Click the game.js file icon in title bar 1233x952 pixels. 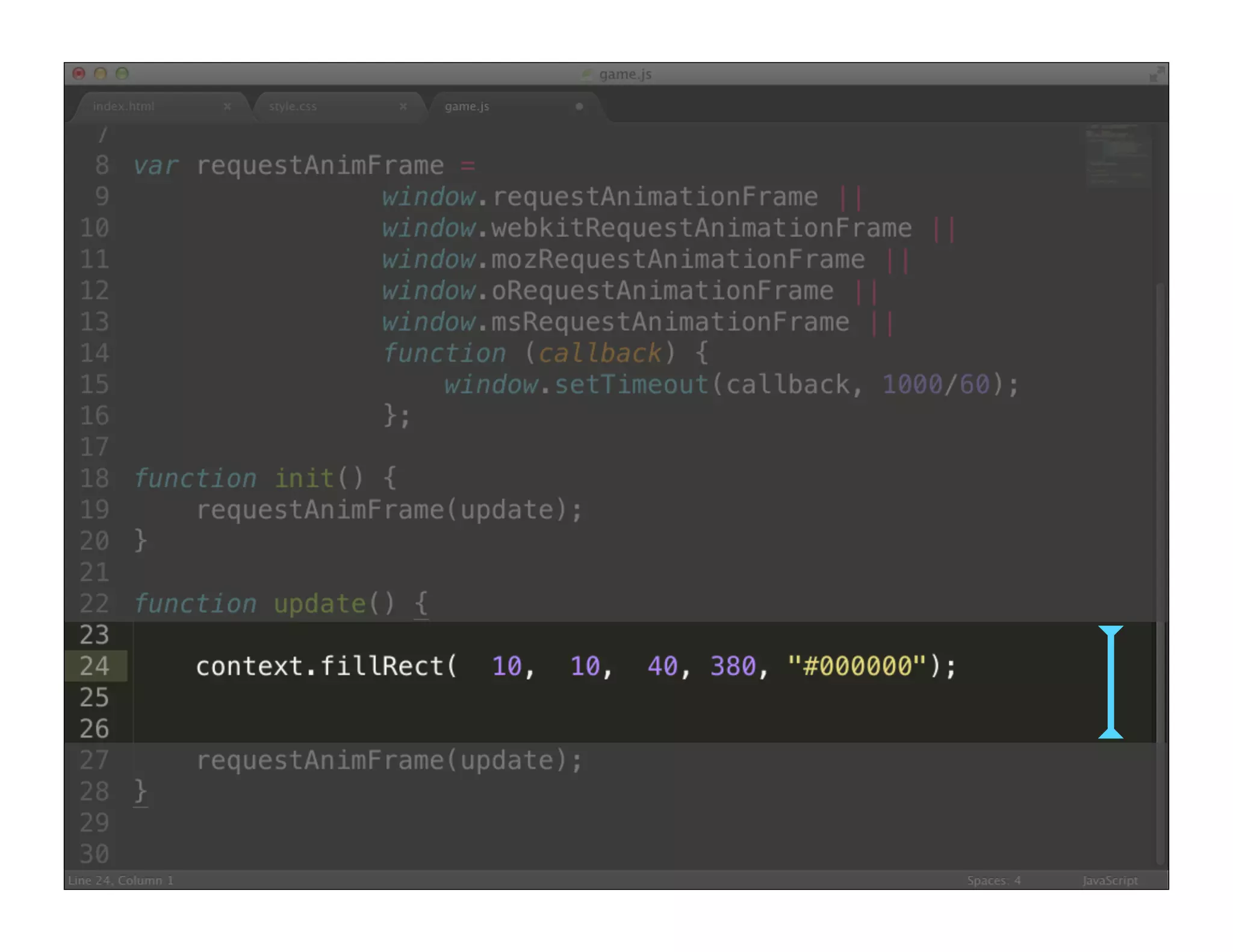586,74
